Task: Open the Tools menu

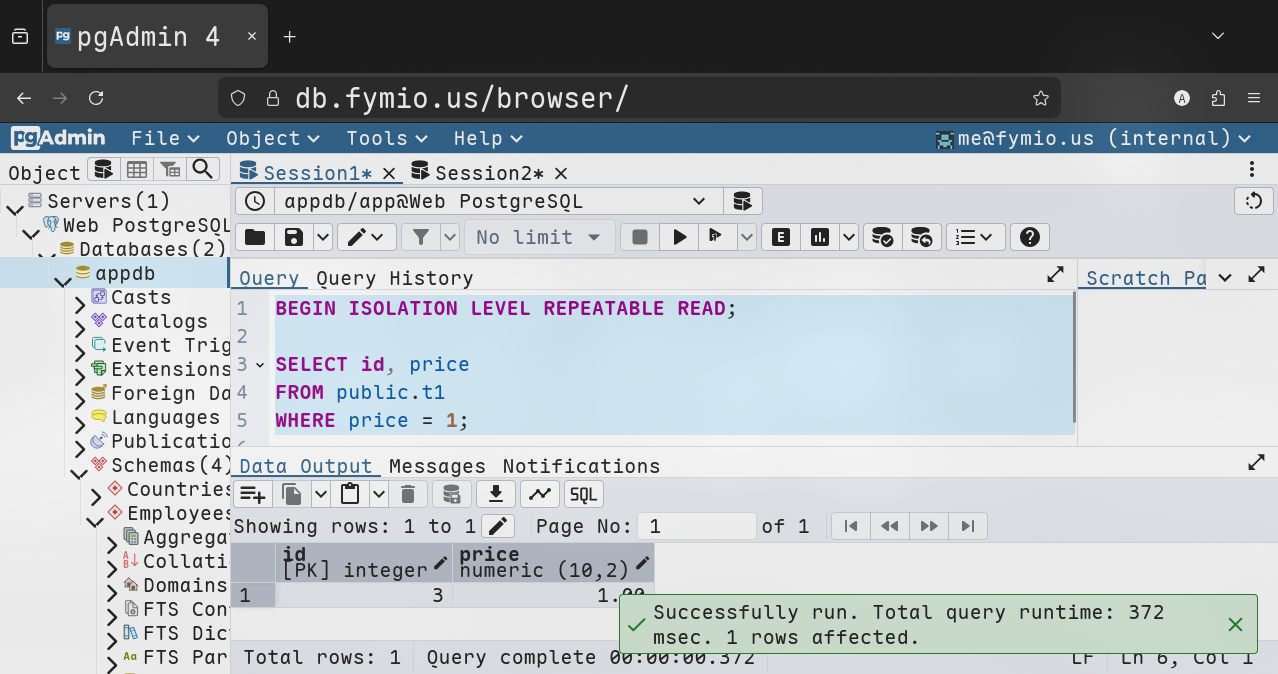Action: click(x=386, y=139)
